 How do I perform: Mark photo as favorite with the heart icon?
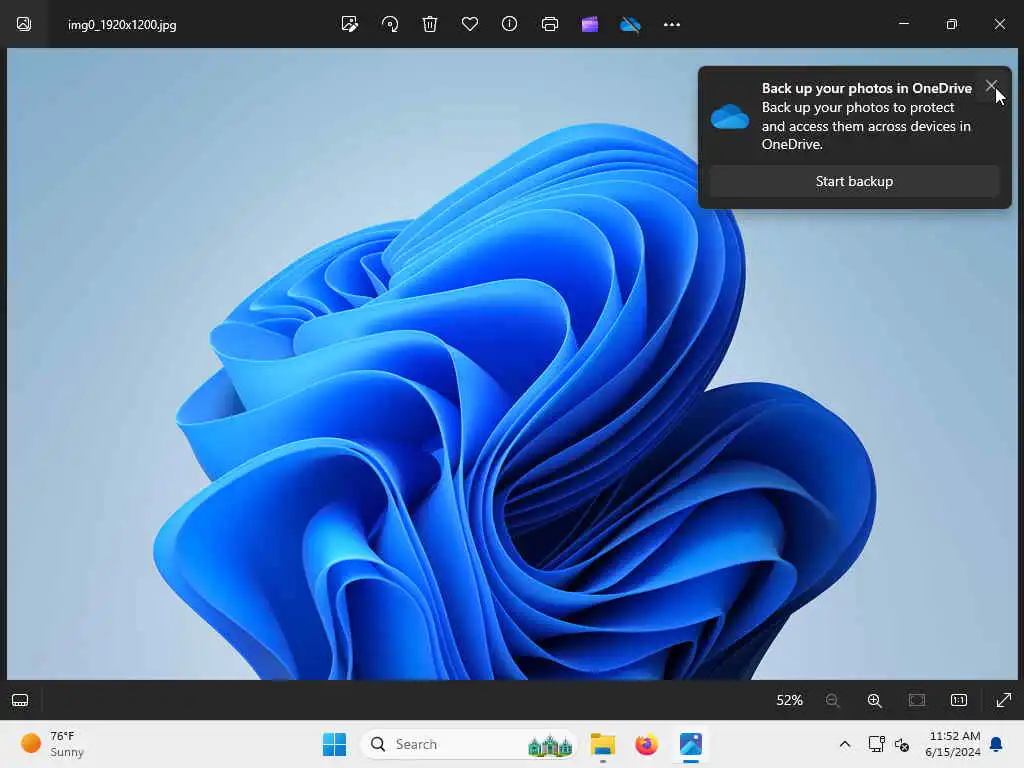(470, 24)
